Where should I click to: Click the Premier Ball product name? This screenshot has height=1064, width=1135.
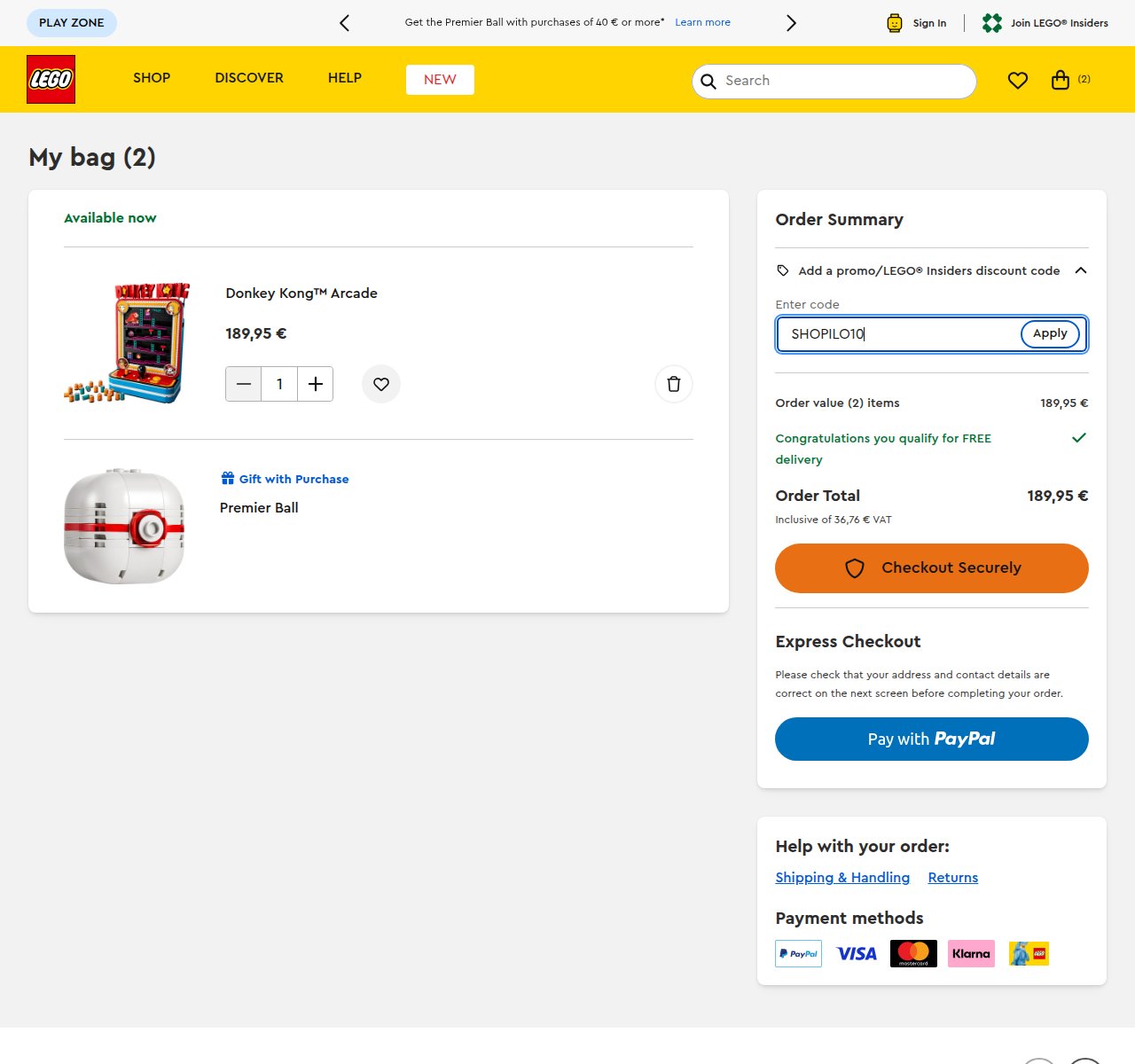[259, 508]
